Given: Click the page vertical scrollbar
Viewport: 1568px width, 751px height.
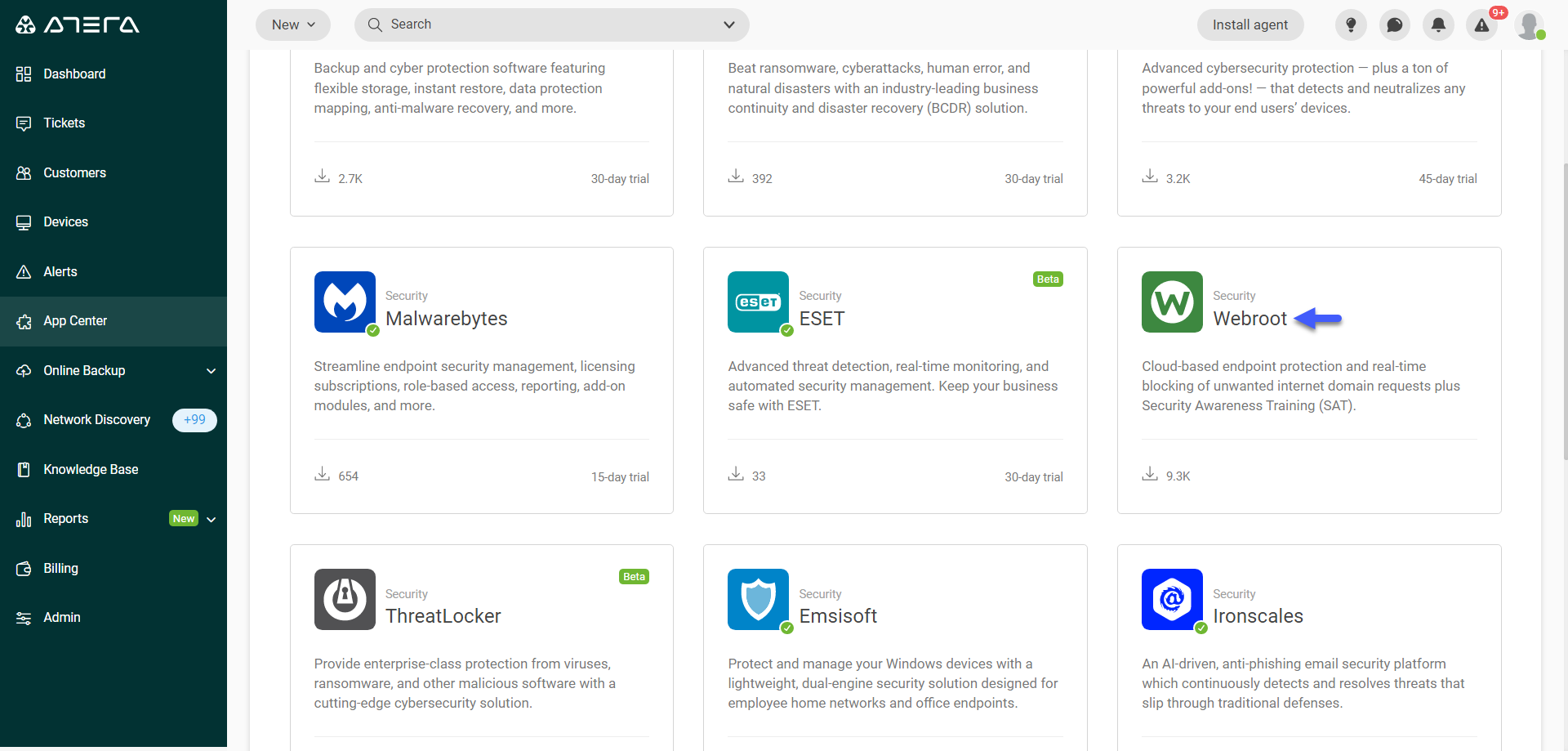Looking at the screenshot, I should [1564, 311].
